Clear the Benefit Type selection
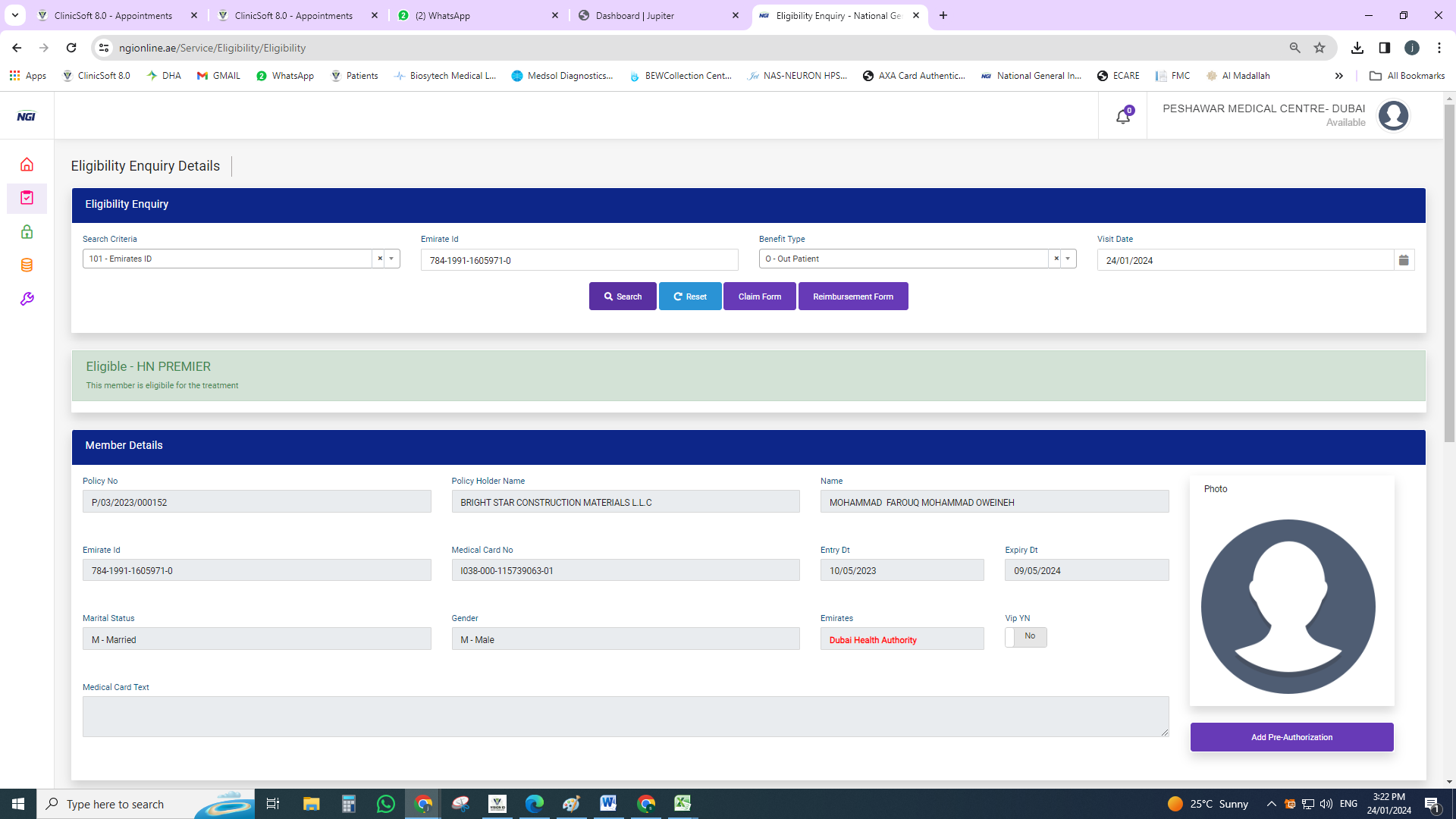This screenshot has height=819, width=1456. tap(1056, 259)
